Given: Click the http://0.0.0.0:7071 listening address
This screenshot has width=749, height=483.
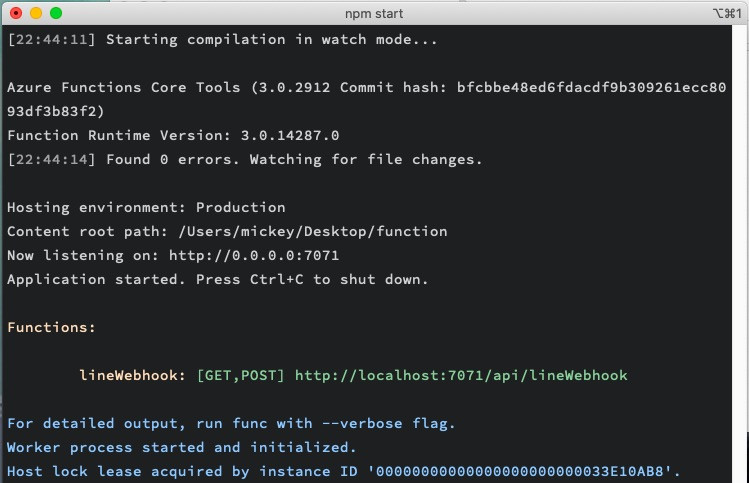Looking at the screenshot, I should pyautogui.click(x=254, y=256).
